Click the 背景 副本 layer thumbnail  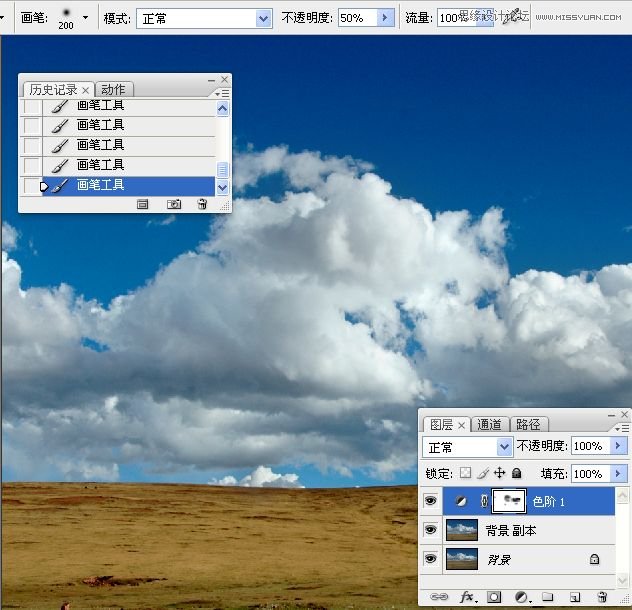[x=462, y=530]
